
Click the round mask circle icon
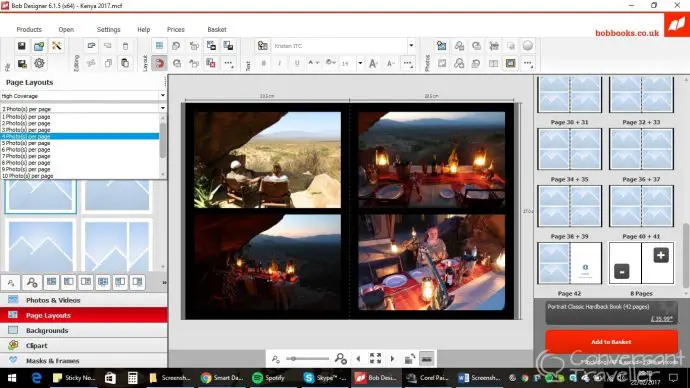pyautogui.click(x=528, y=46)
